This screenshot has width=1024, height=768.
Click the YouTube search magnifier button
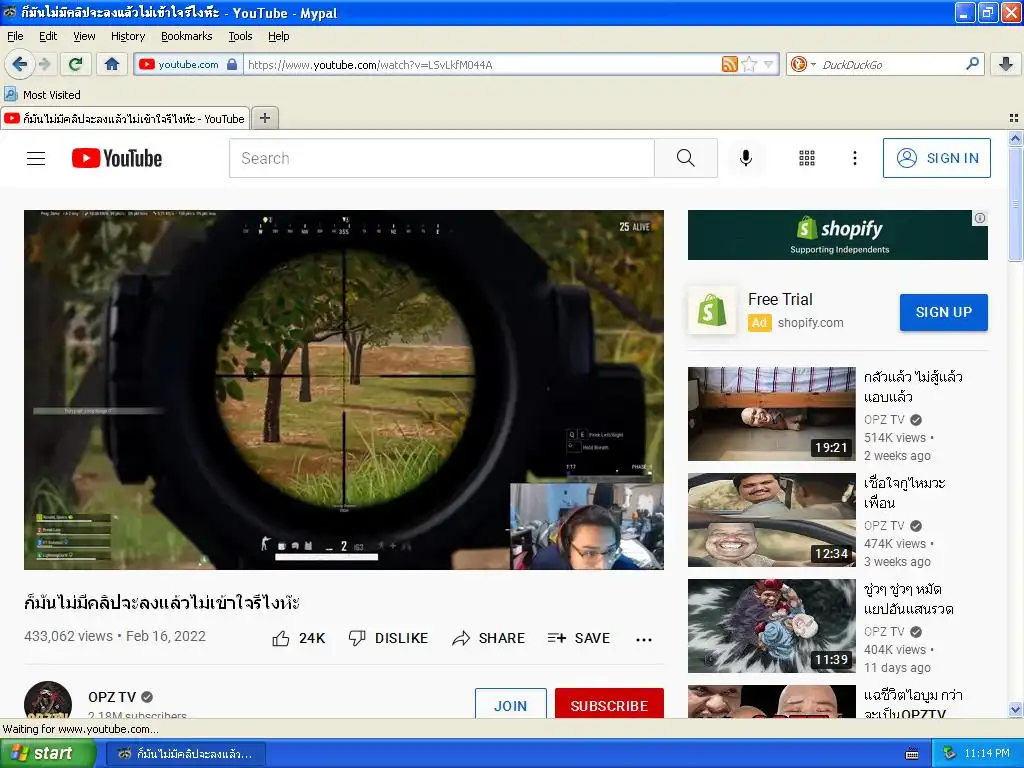686,158
